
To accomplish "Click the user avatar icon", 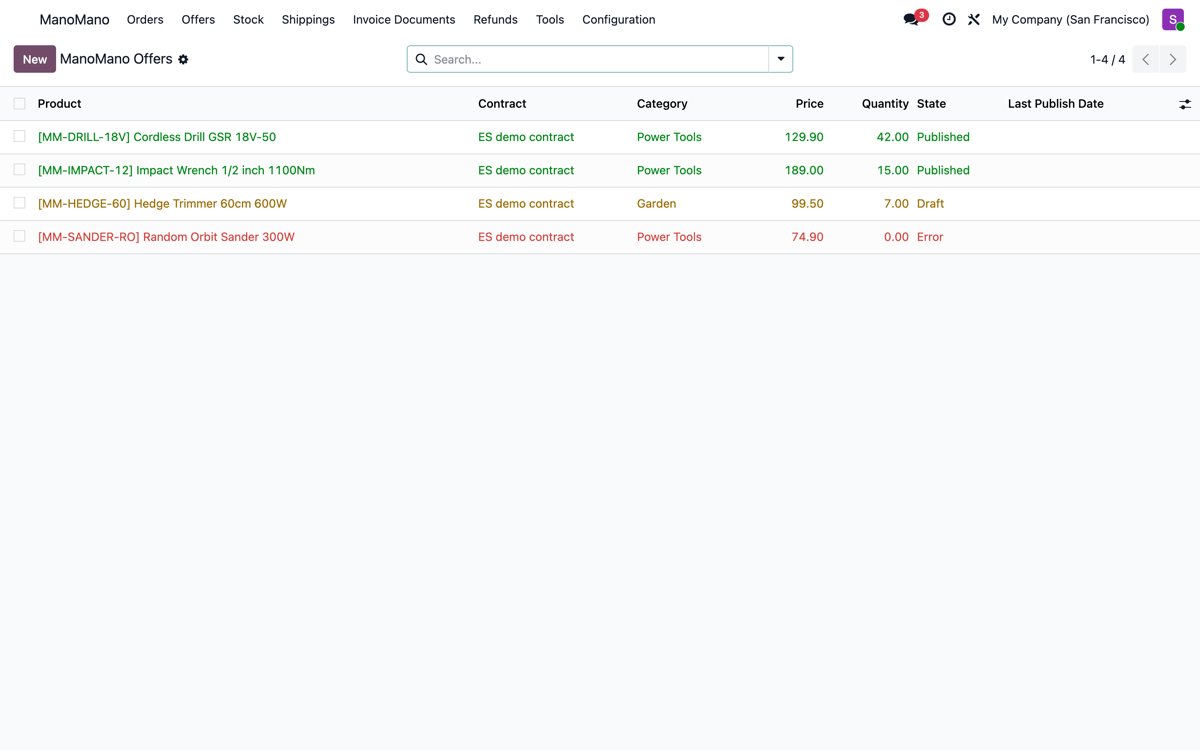I will coord(1173,20).
